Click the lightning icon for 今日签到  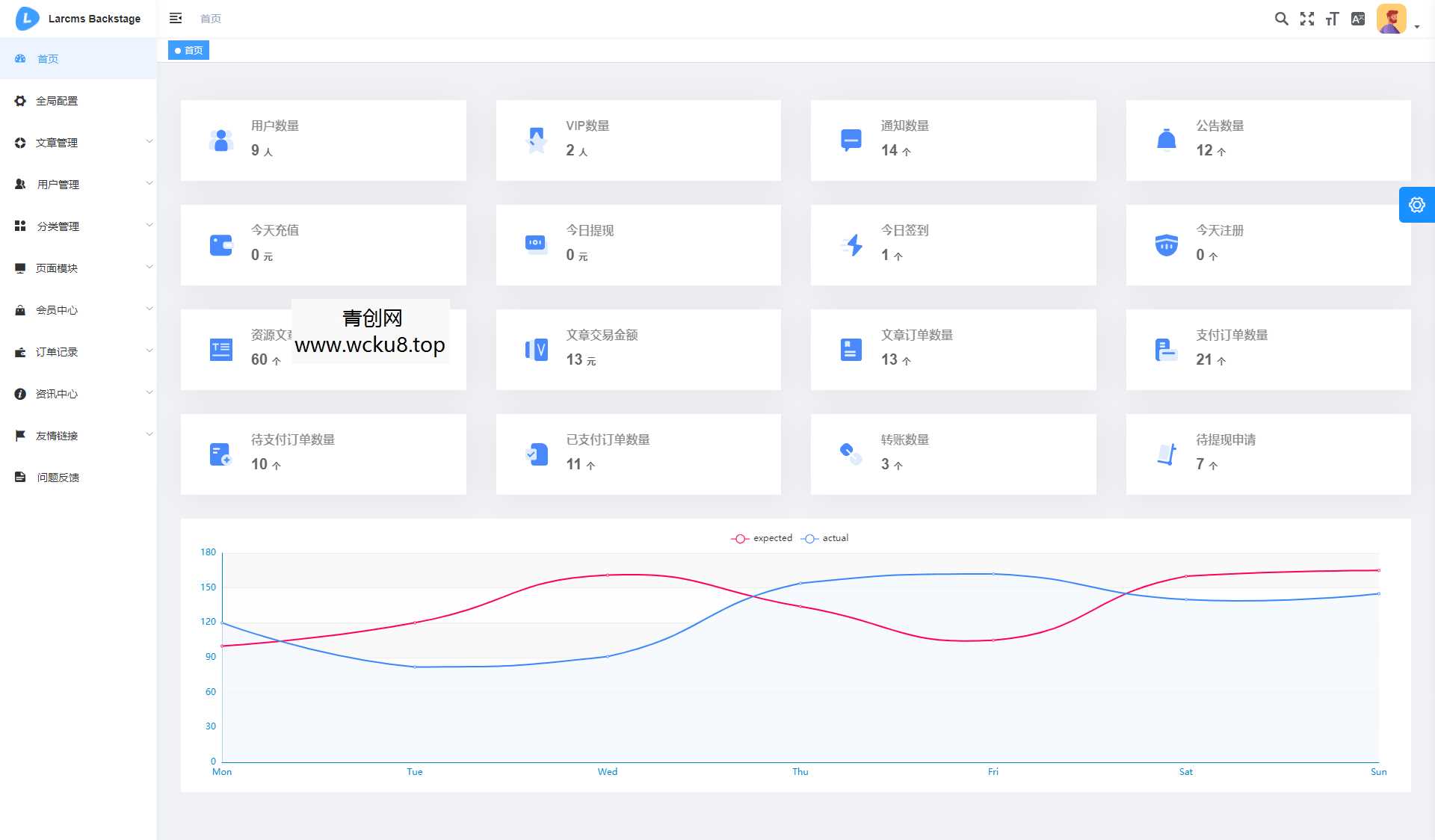tap(852, 244)
